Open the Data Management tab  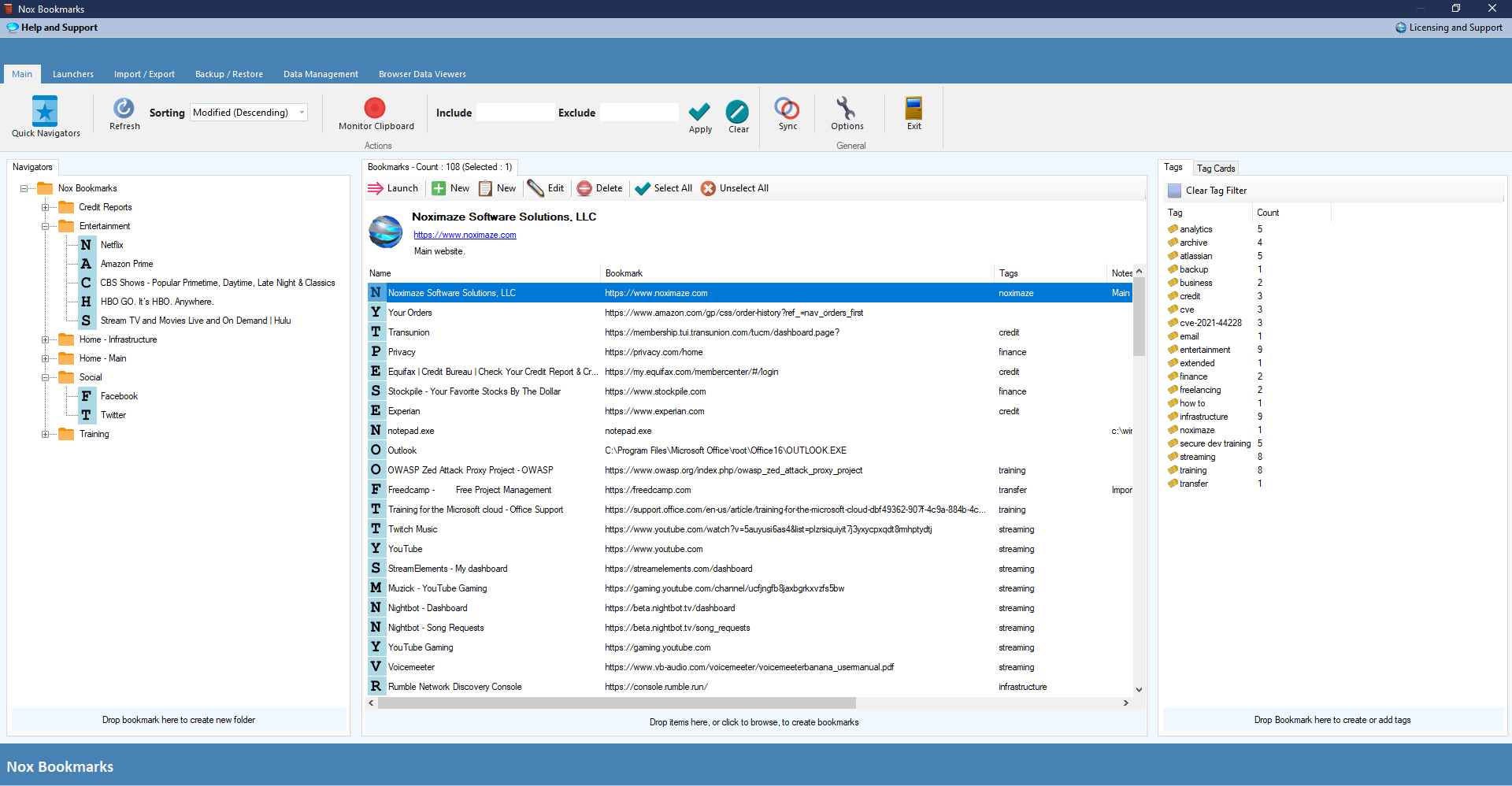coord(321,74)
